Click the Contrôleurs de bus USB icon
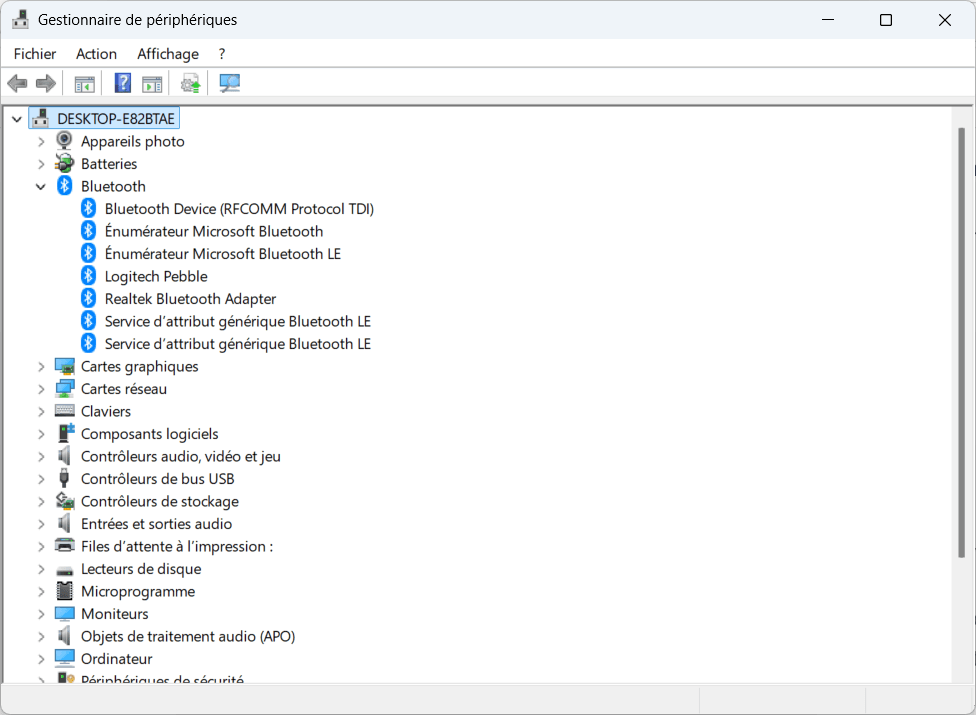 [x=63, y=478]
